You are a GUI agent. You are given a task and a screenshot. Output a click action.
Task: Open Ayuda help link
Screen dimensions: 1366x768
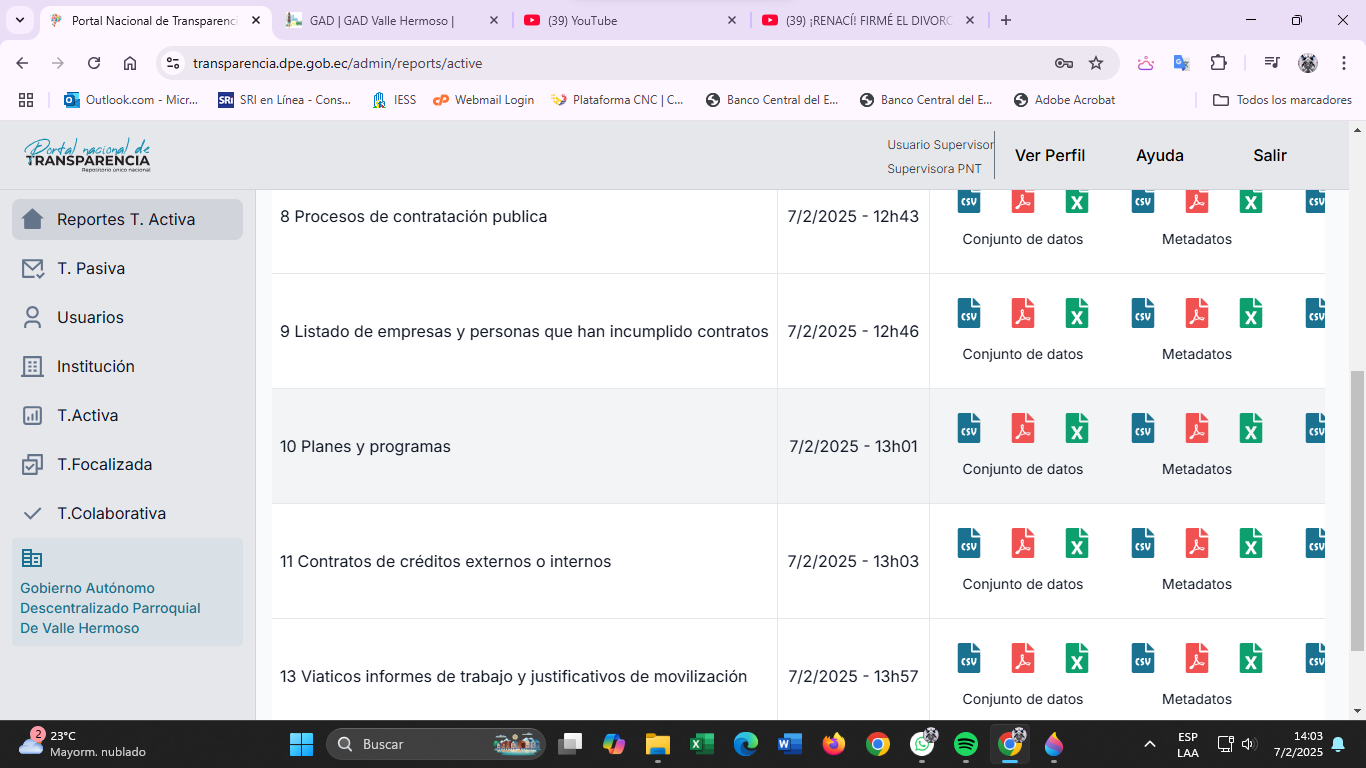point(1159,155)
